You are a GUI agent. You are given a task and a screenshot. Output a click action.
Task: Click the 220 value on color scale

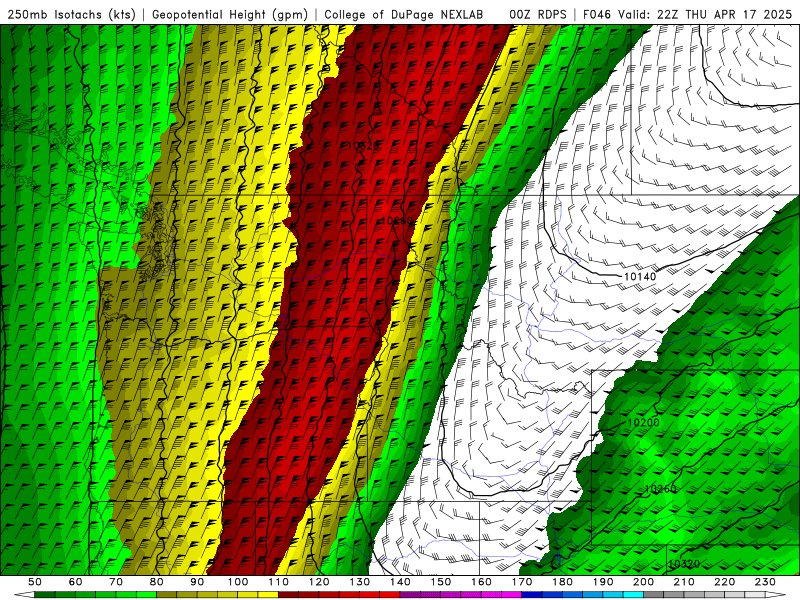coord(725,582)
